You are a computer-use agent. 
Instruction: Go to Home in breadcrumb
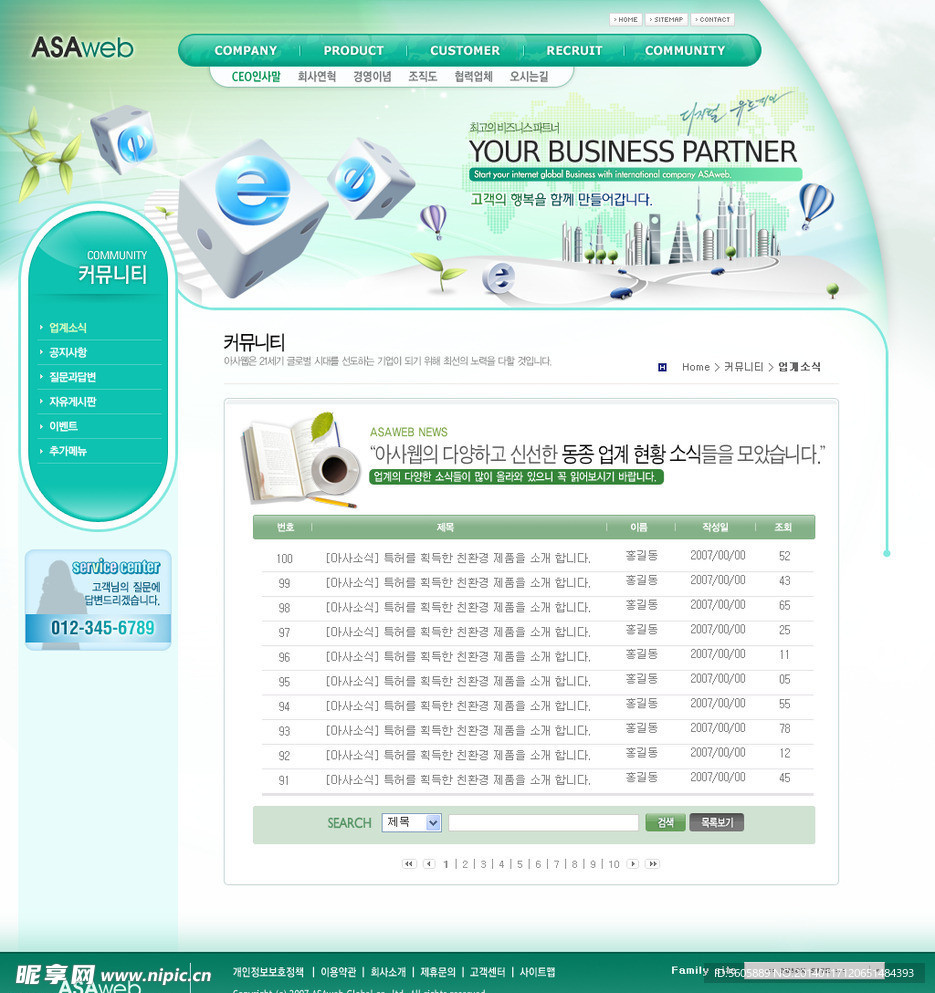click(x=696, y=367)
